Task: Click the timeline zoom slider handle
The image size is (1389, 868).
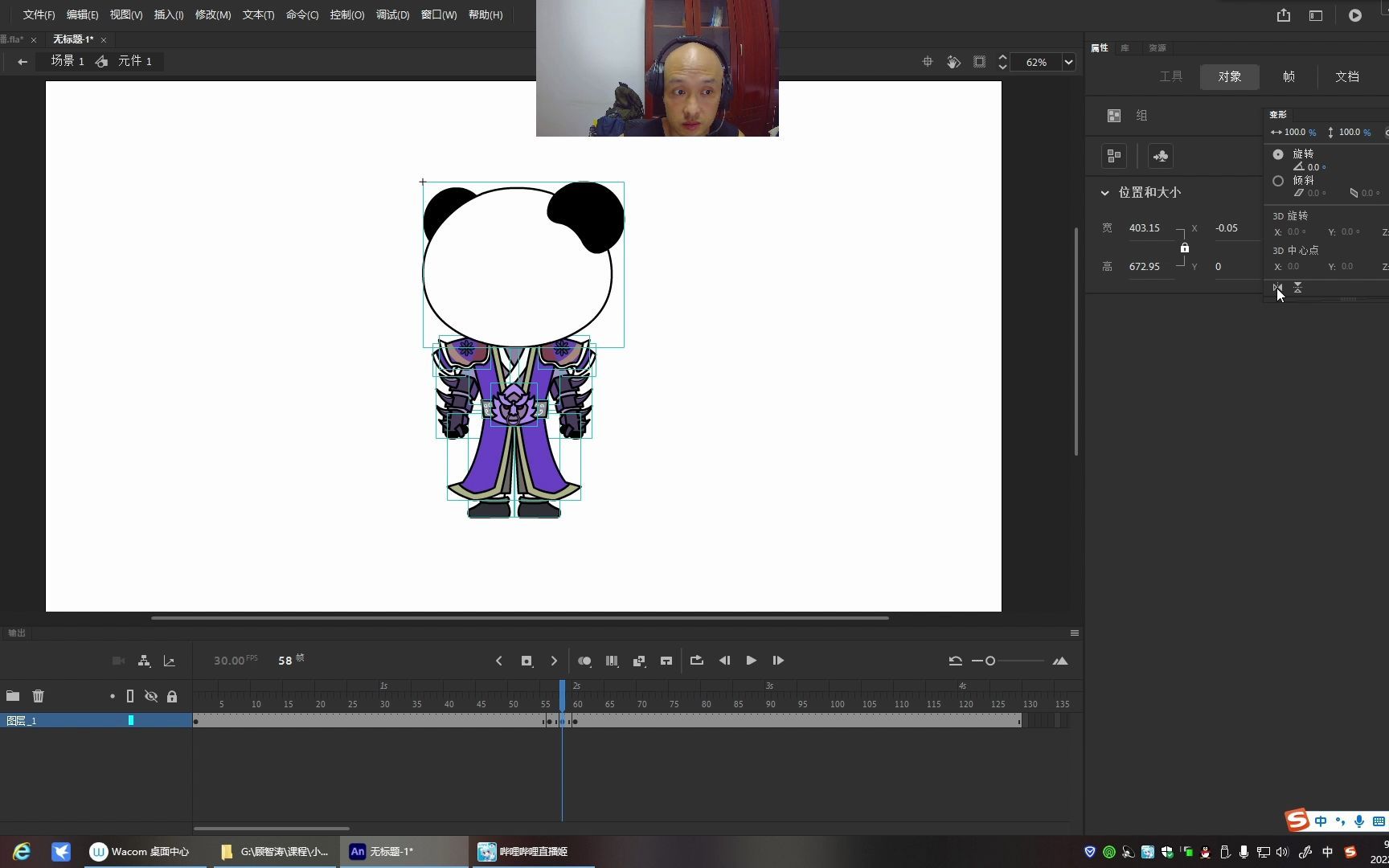Action: 990,661
